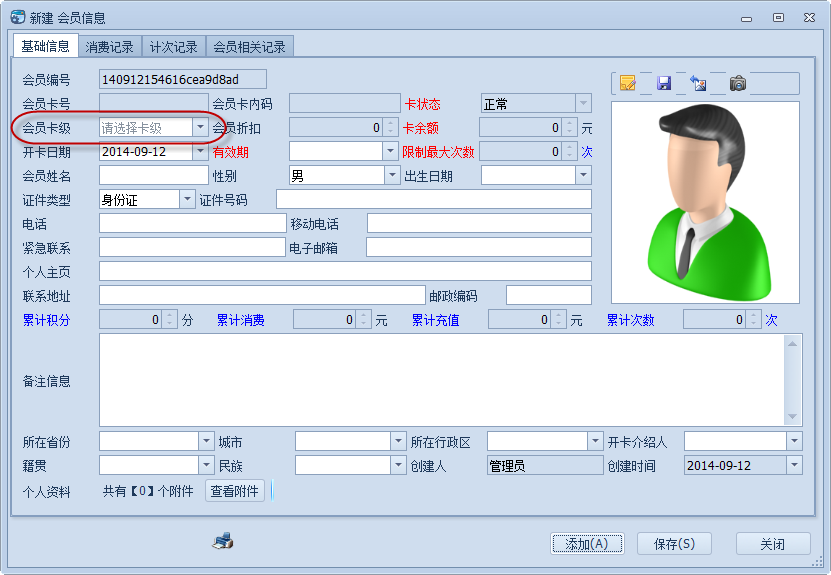831x575 pixels.
Task: Open the 会员相关记录 tab
Action: point(249,47)
